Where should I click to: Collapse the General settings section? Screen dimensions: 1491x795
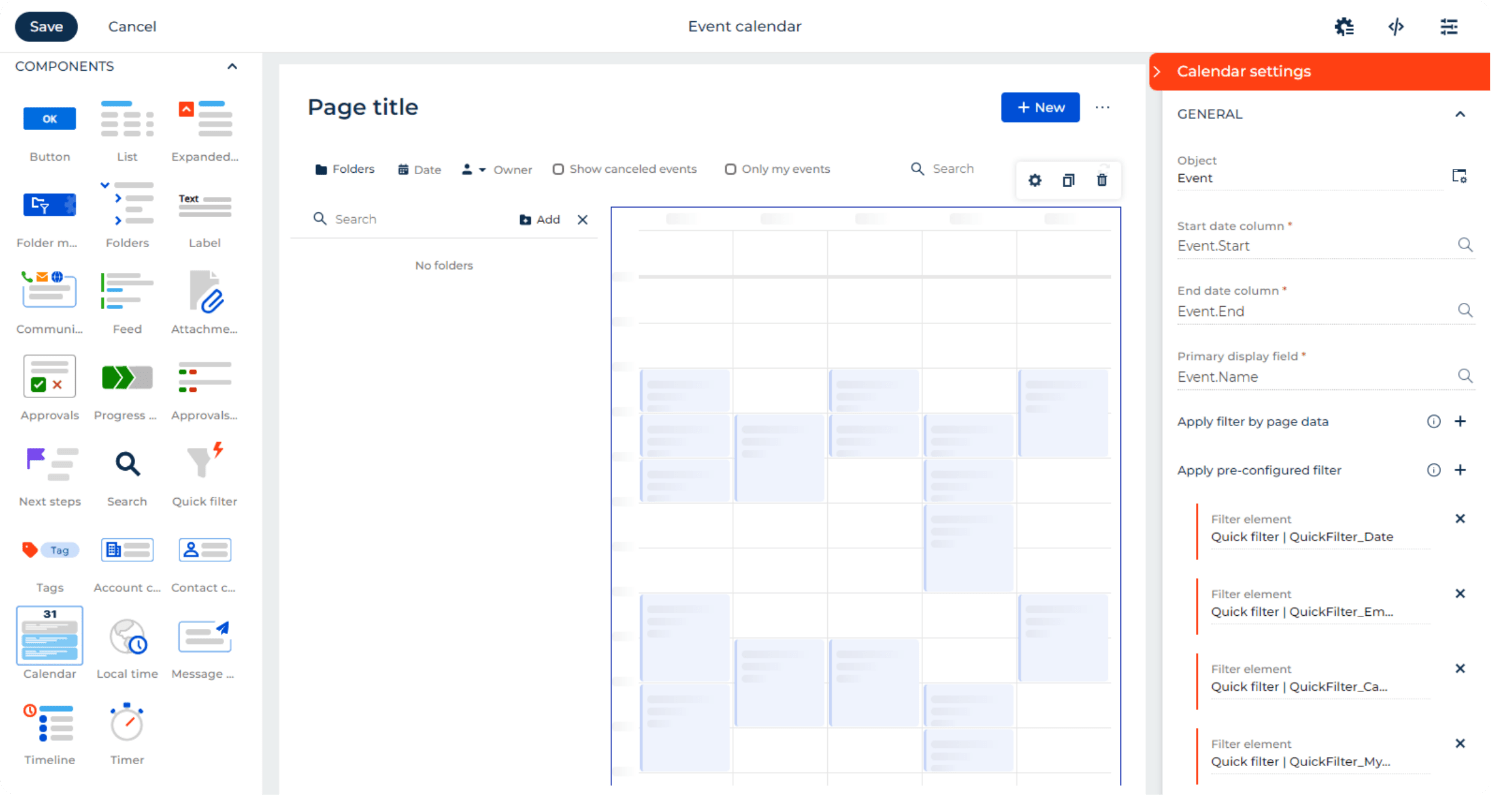(x=1460, y=115)
